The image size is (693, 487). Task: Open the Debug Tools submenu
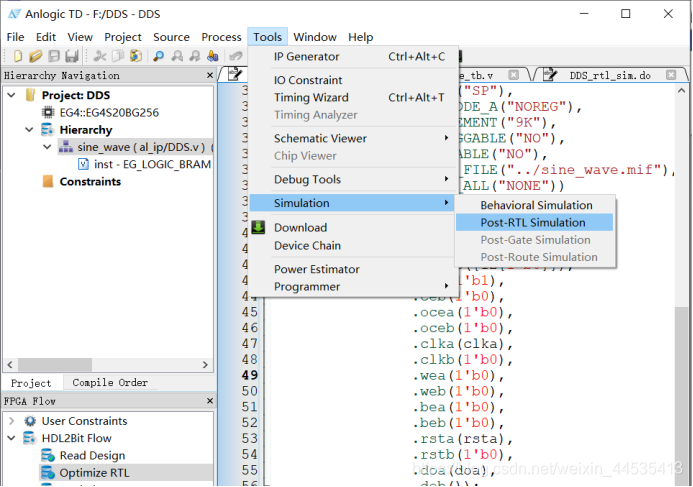tap(353, 179)
